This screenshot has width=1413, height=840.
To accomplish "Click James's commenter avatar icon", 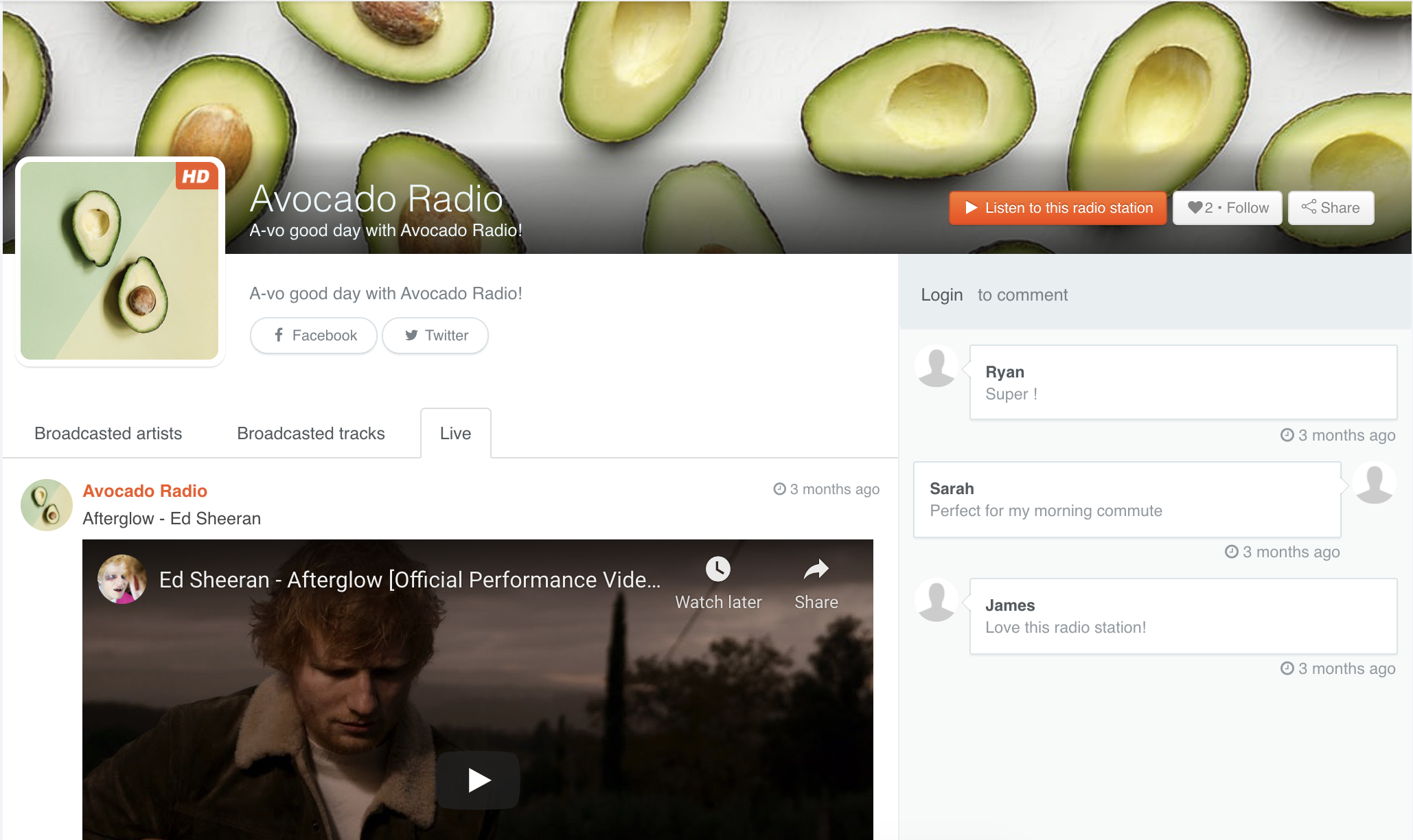I will 937,600.
